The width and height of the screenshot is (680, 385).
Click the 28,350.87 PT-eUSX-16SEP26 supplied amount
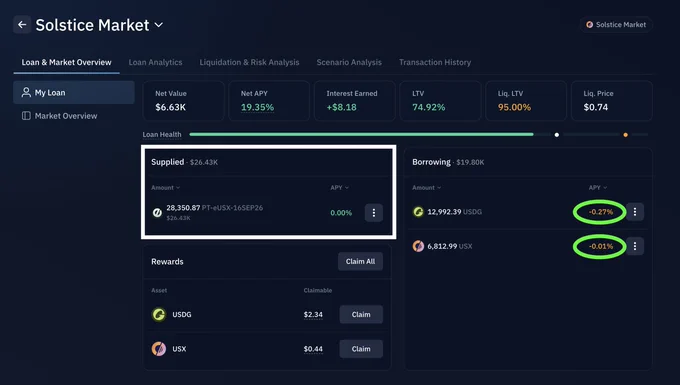coord(215,208)
